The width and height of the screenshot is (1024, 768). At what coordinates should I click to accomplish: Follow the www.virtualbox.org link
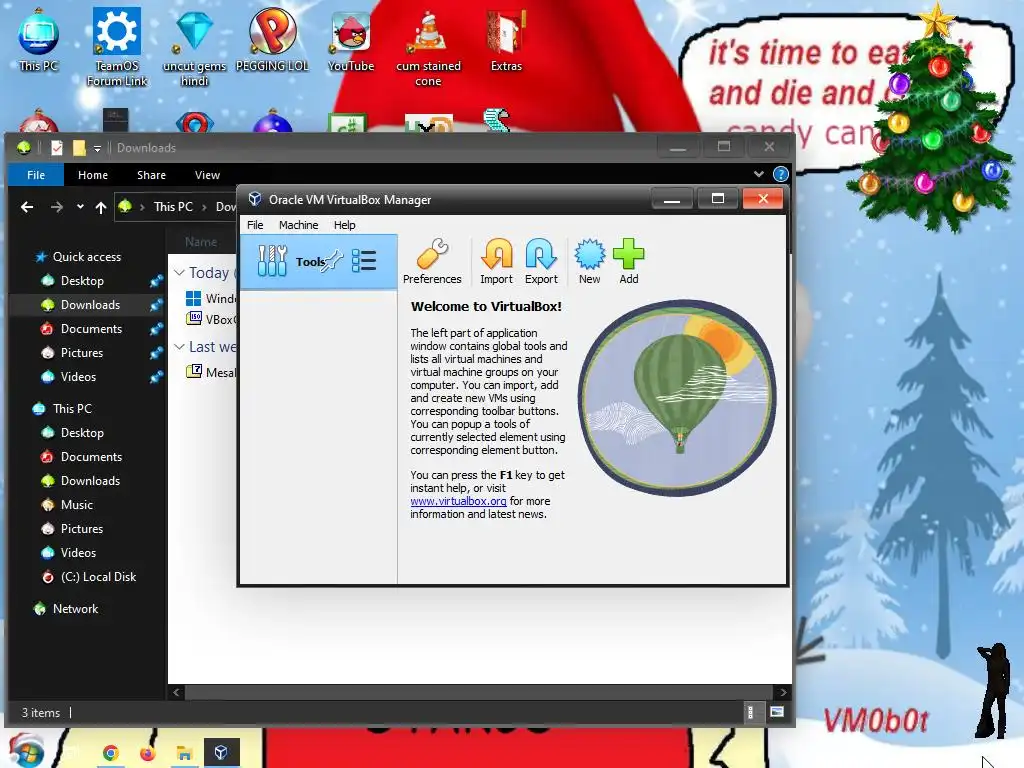click(x=458, y=501)
